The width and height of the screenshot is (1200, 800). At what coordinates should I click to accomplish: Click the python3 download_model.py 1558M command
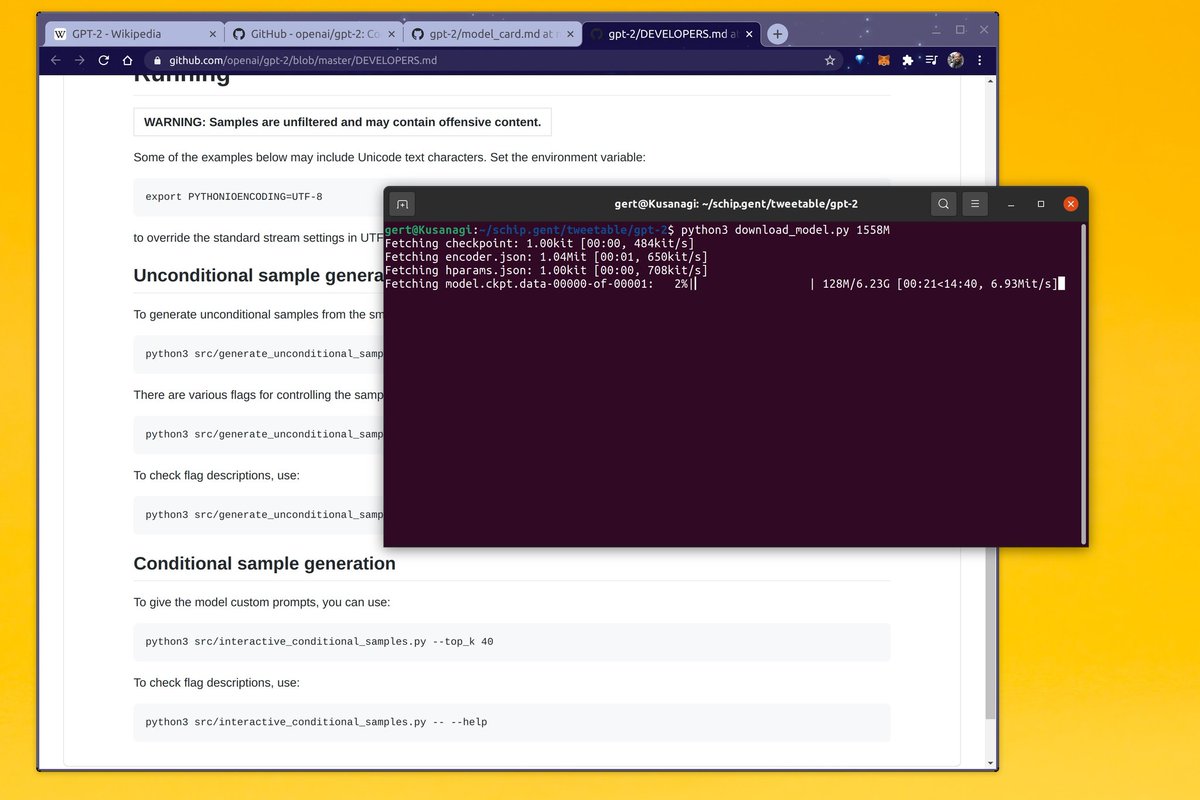(785, 230)
